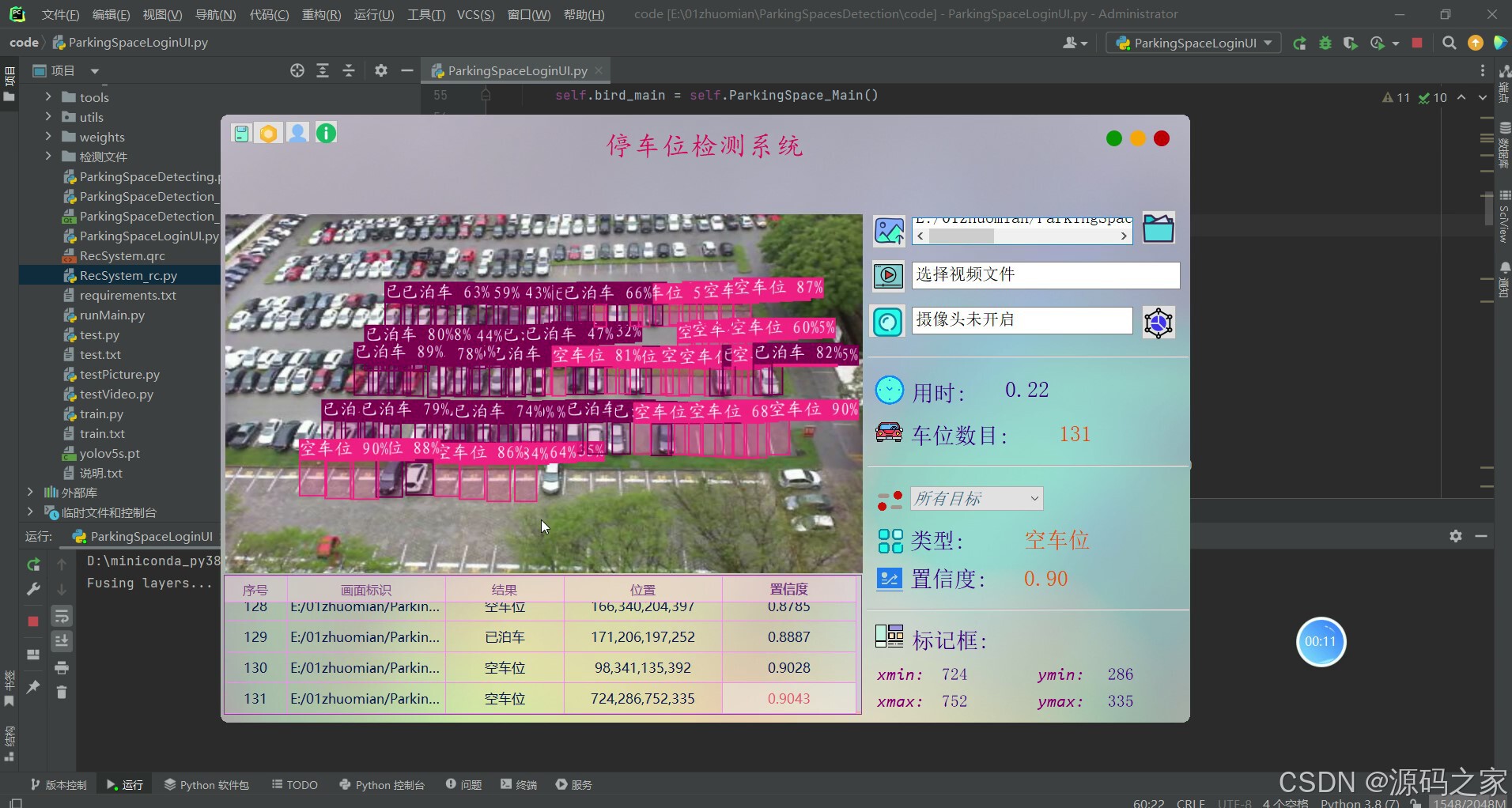Toggle scroll to end in run panel
1512x808 pixels.
[x=62, y=641]
